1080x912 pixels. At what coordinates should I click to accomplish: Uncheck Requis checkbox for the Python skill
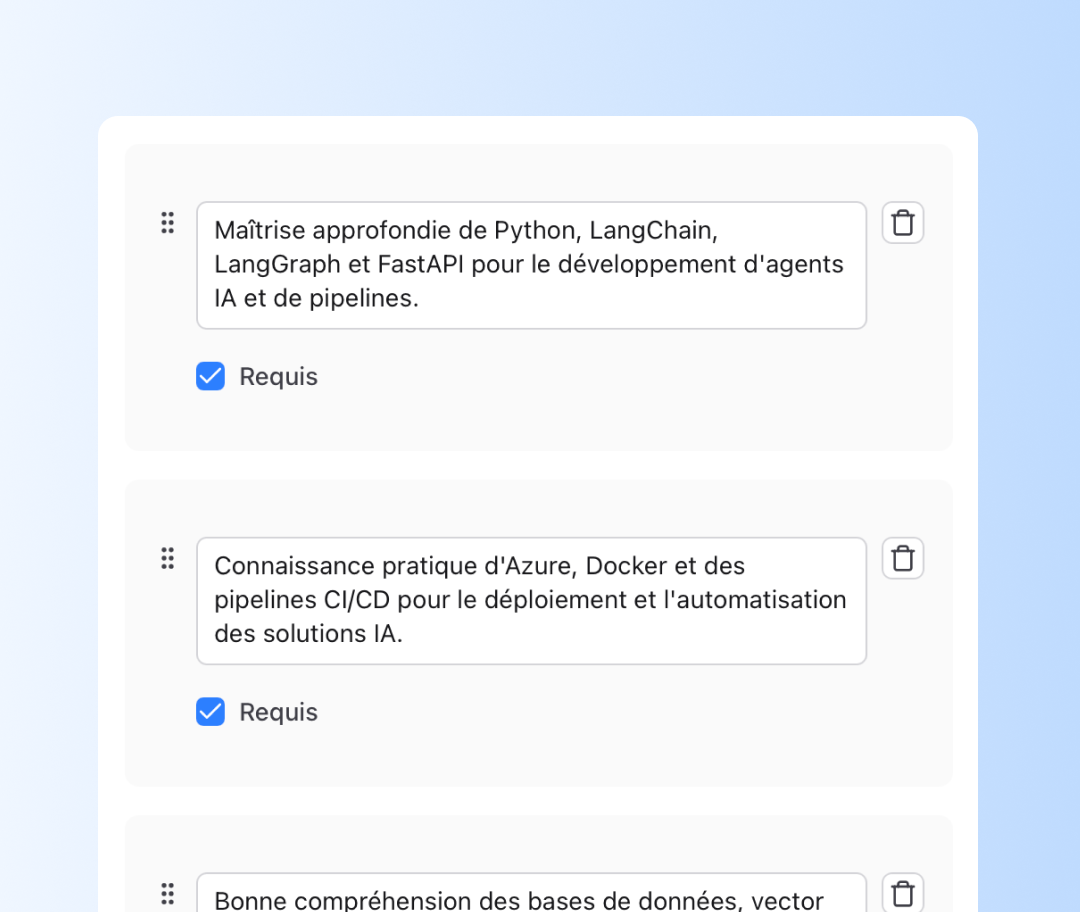[x=210, y=376]
